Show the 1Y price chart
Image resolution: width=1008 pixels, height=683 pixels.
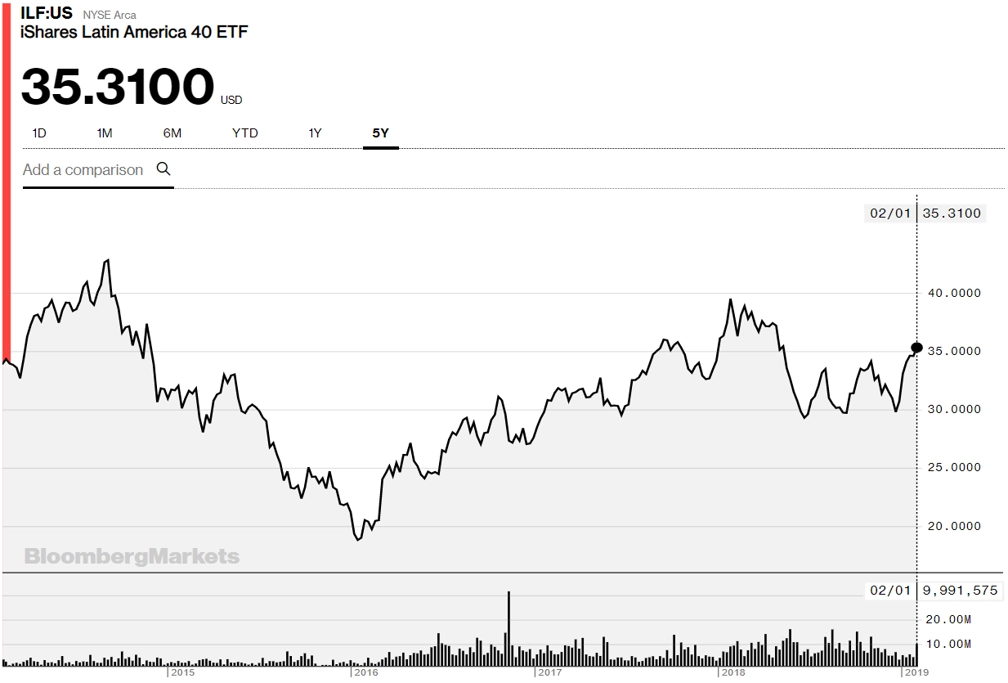click(x=314, y=133)
